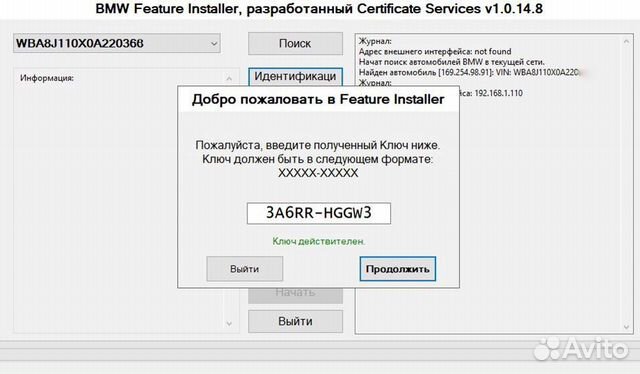Viewport: 640px width, 374px height.
Task: Click the Поиск search button
Action: pos(295,43)
